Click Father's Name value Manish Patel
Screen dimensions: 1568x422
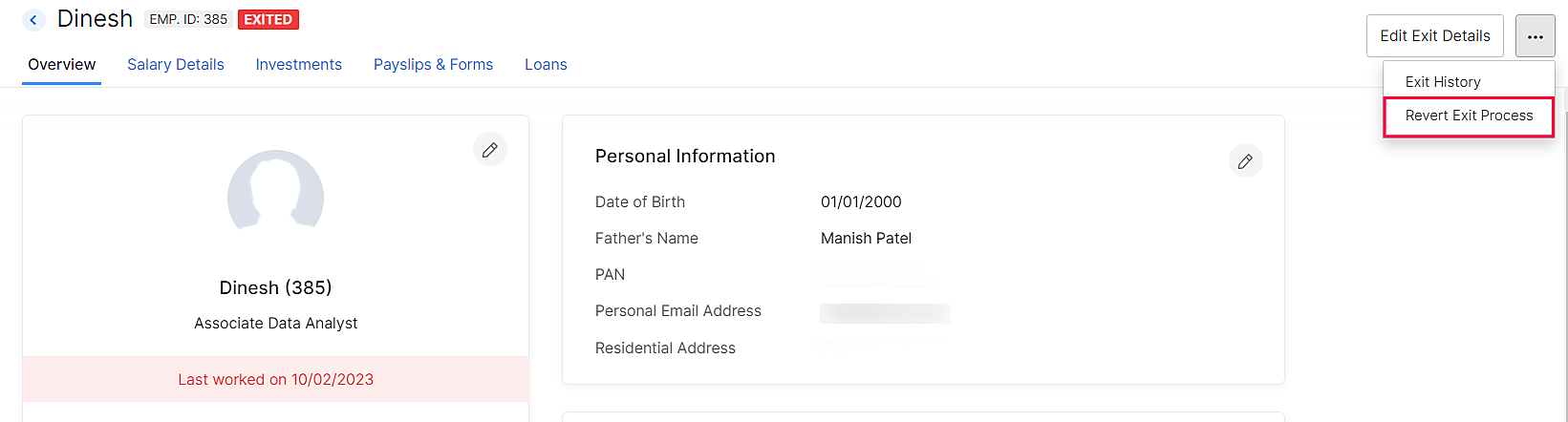click(866, 238)
